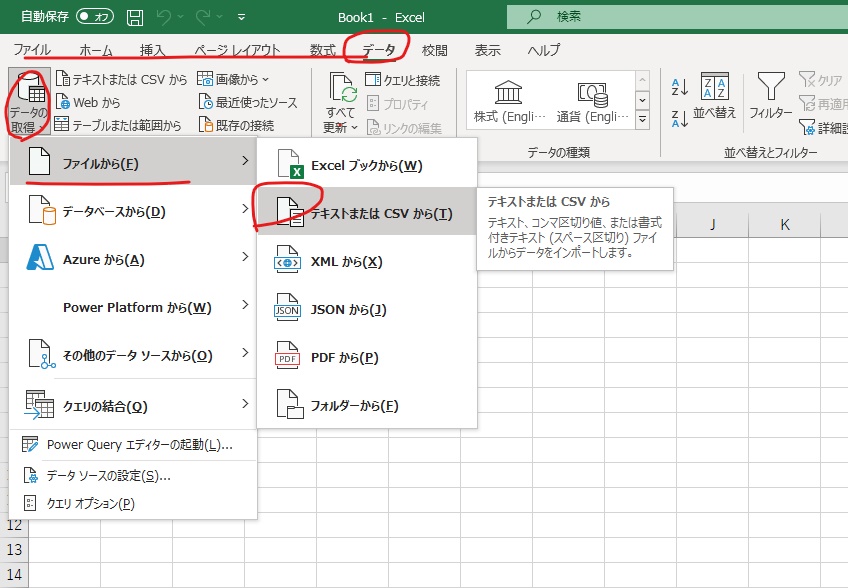Image resolution: width=848 pixels, height=588 pixels.
Task: Switch to the 数式 tab
Action: point(322,50)
